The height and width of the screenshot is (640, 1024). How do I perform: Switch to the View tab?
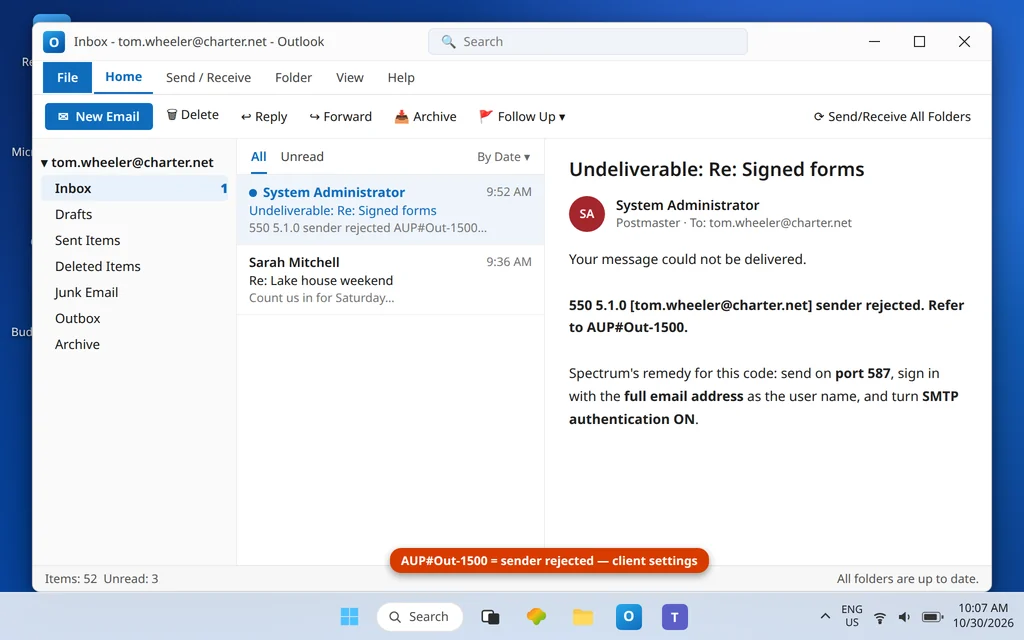[x=349, y=77]
